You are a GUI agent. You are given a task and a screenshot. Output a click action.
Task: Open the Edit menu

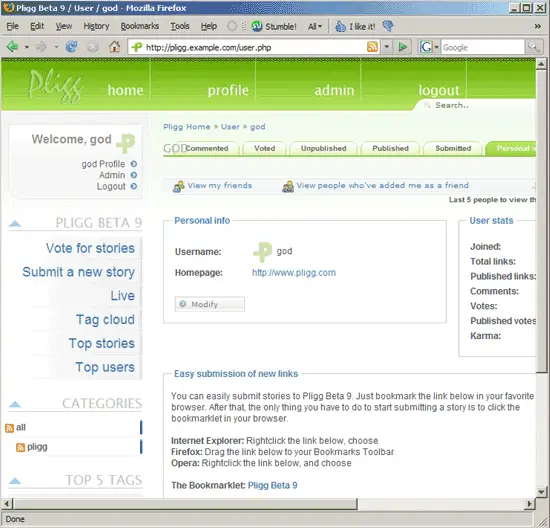pos(37,26)
